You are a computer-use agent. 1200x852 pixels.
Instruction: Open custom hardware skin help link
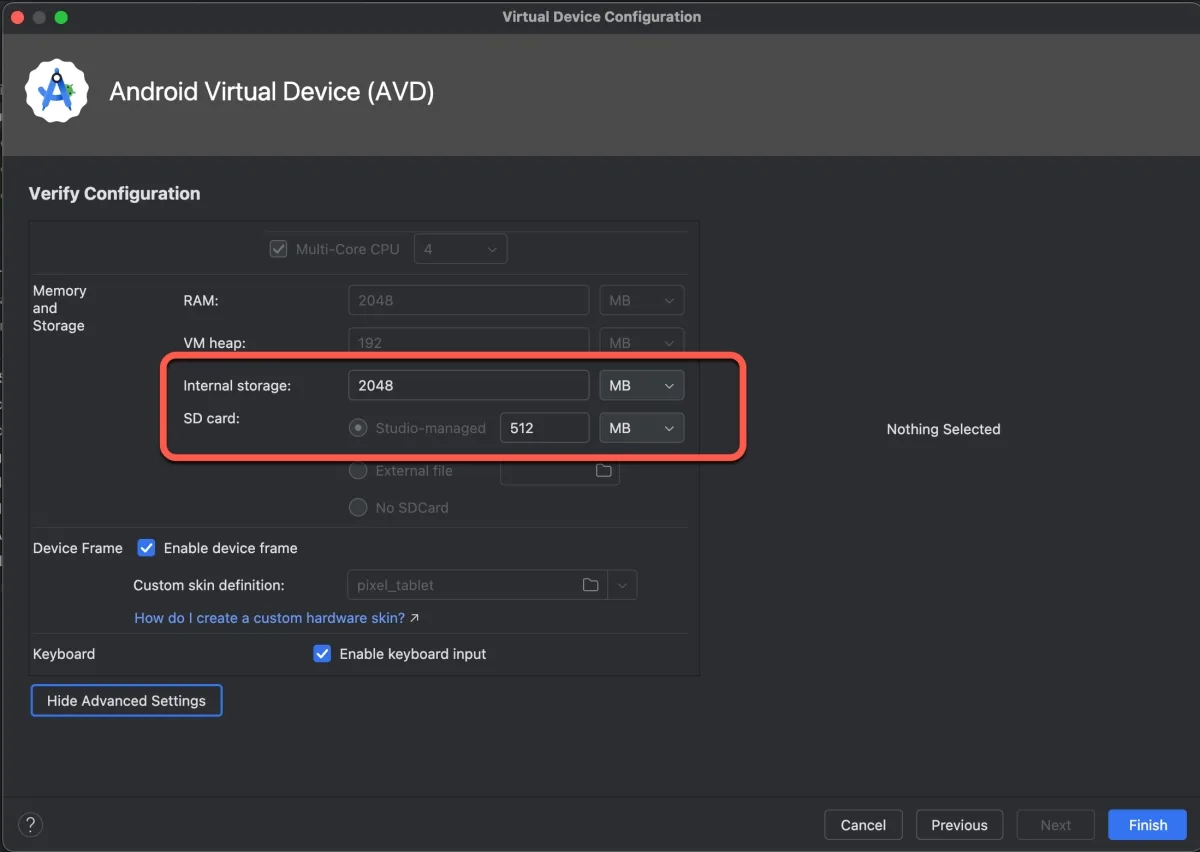(270, 618)
